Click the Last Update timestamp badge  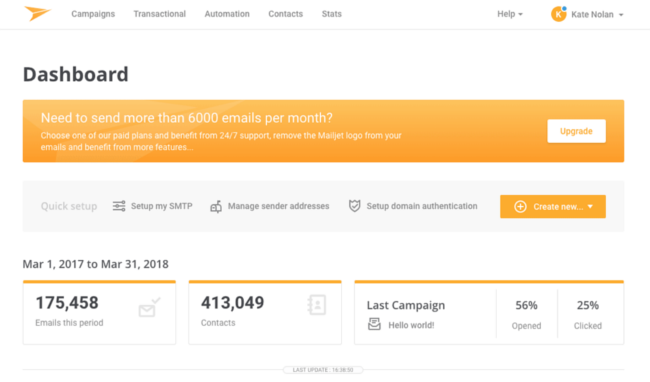click(x=323, y=370)
